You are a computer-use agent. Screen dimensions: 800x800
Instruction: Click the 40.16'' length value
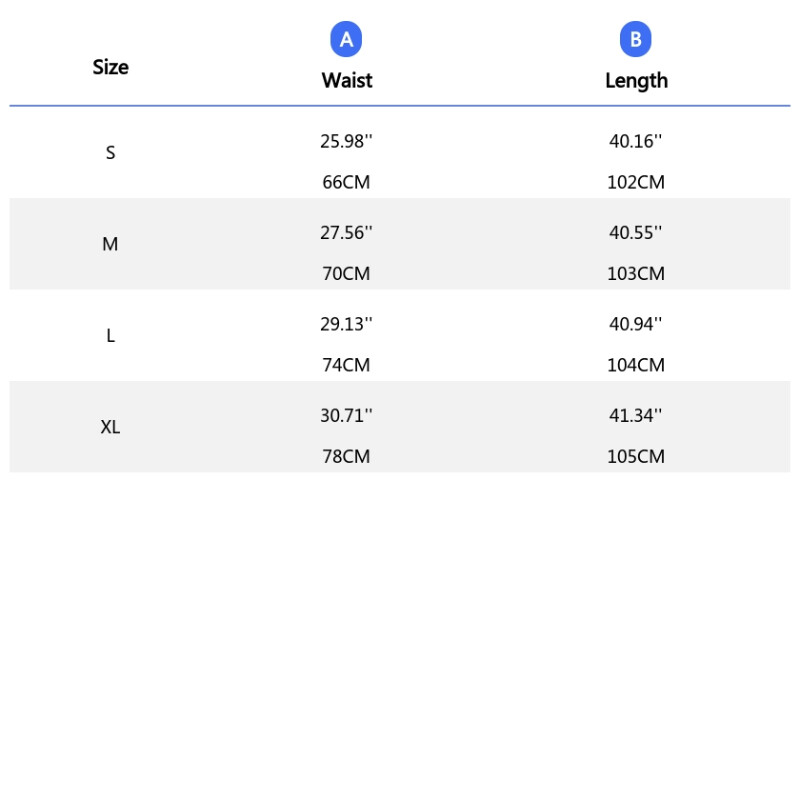(636, 142)
